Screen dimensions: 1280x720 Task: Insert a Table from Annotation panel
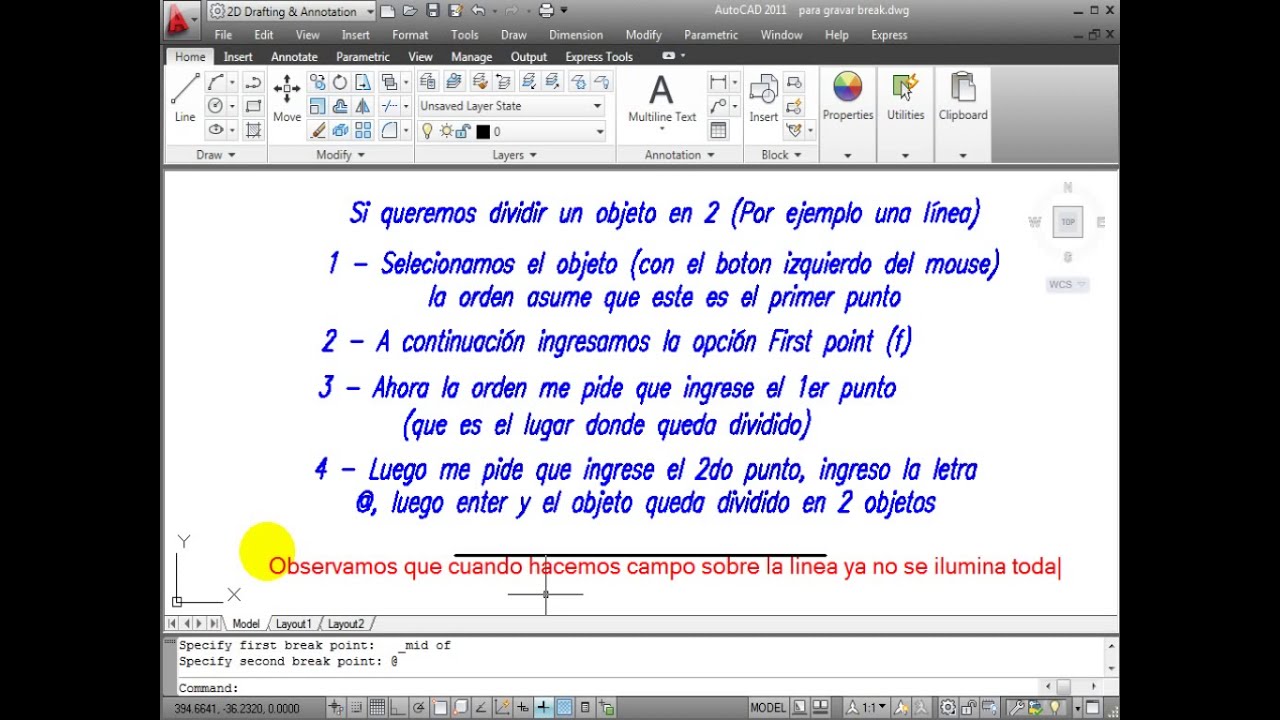click(x=718, y=130)
